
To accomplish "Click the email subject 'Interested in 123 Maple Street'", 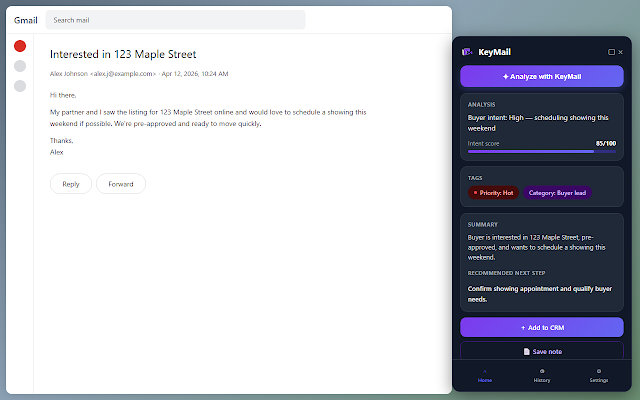I will 123,54.
